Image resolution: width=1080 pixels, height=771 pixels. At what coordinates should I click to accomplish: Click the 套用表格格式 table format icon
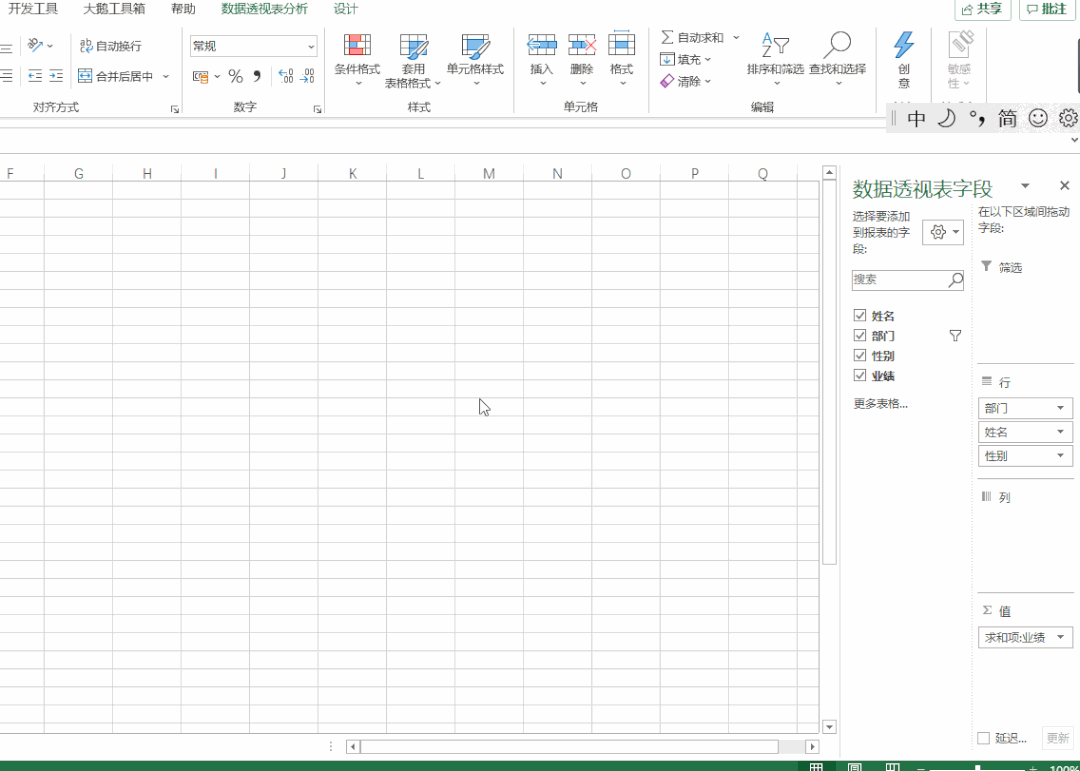pos(413,45)
